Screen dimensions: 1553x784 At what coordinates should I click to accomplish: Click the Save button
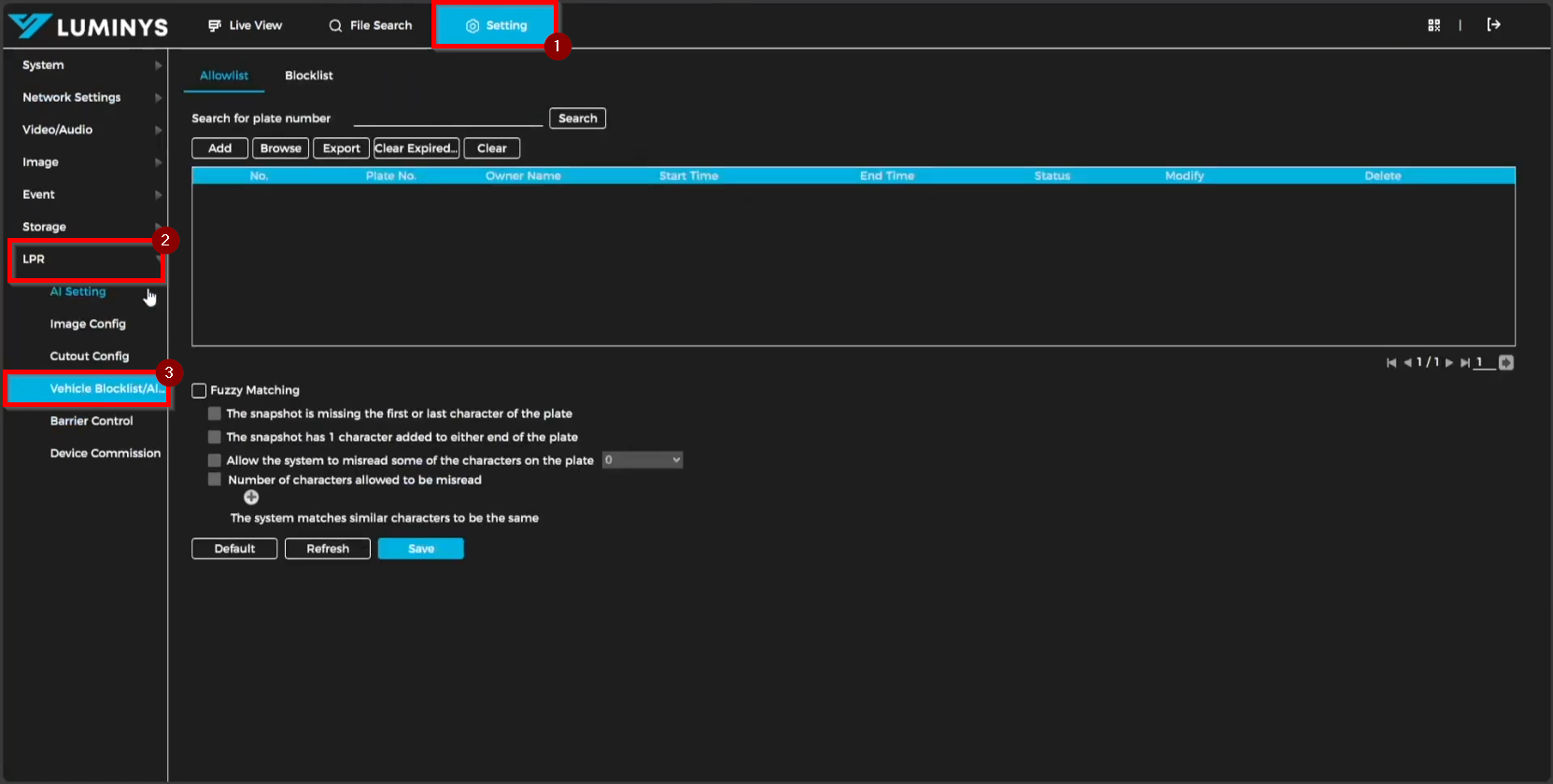pyautogui.click(x=420, y=549)
